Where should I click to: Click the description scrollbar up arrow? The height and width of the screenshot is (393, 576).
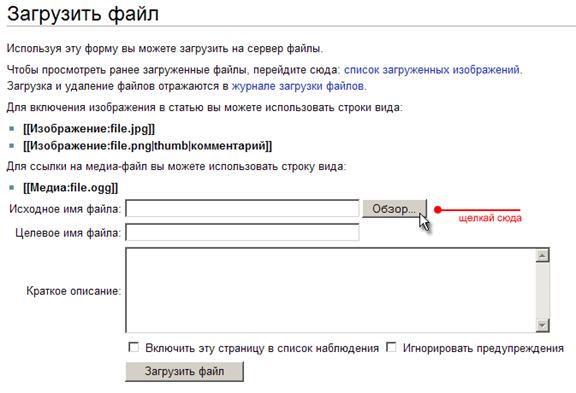(542, 255)
